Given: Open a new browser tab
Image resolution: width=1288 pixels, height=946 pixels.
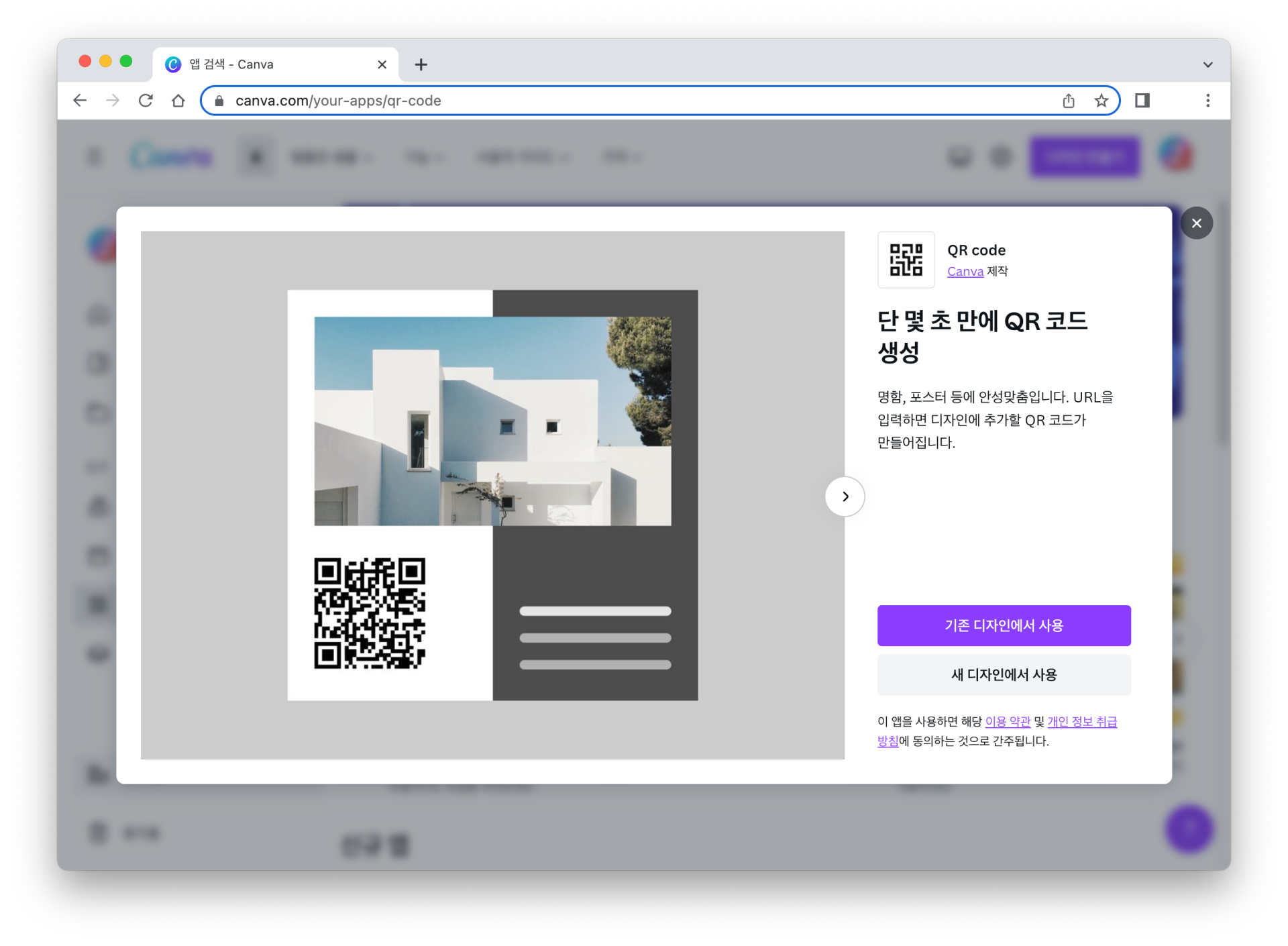Looking at the screenshot, I should 421,64.
